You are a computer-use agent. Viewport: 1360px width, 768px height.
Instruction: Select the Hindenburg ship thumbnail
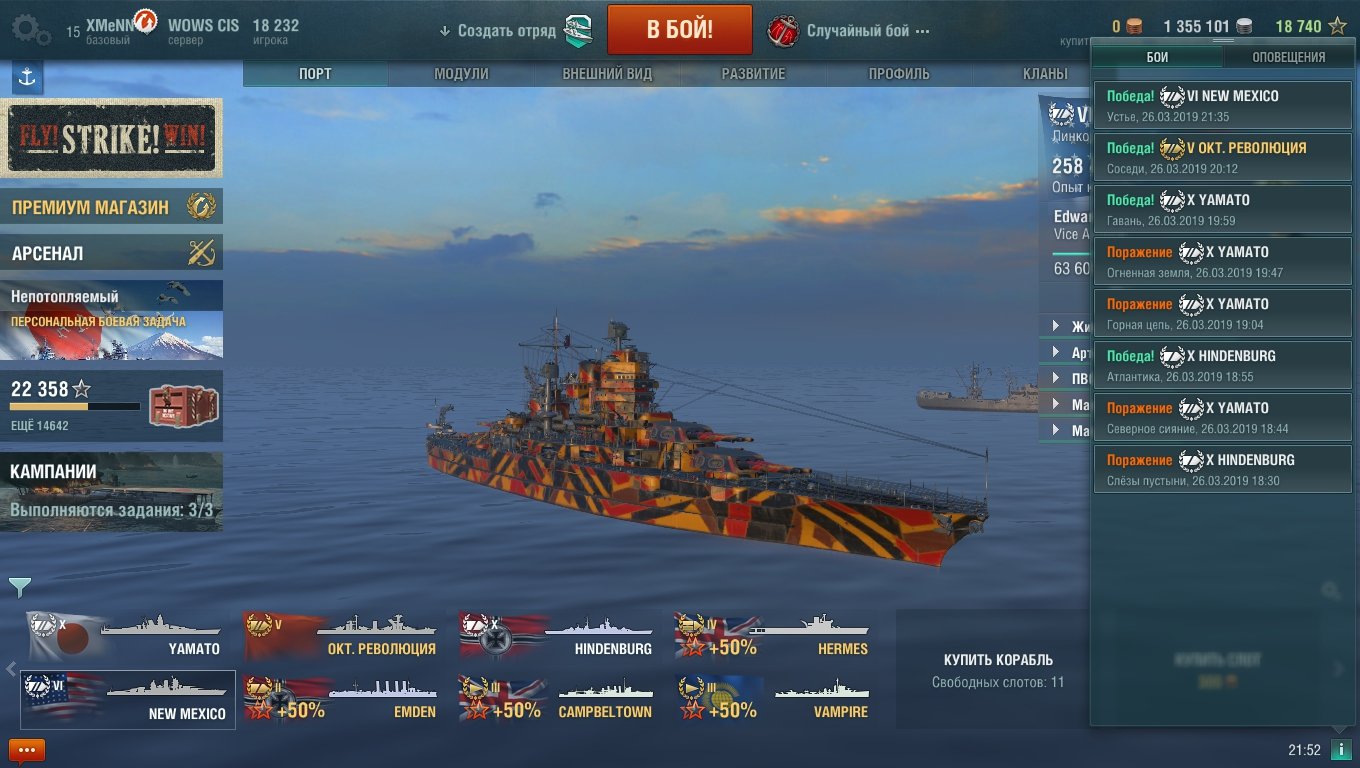click(x=557, y=636)
